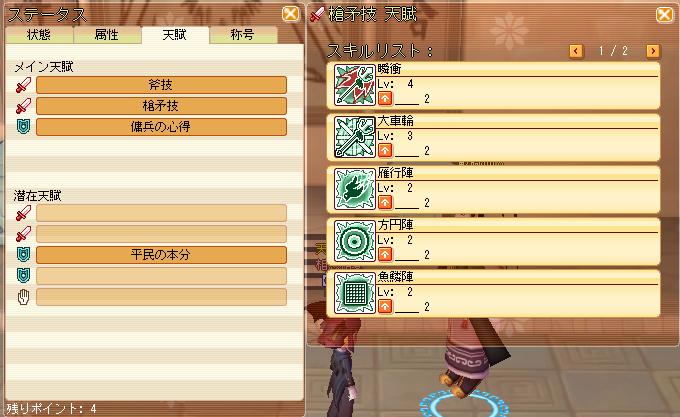Increase 魚鱗陣 level with up arrow
The height and width of the screenshot is (417, 680).
pyautogui.click(x=385, y=306)
